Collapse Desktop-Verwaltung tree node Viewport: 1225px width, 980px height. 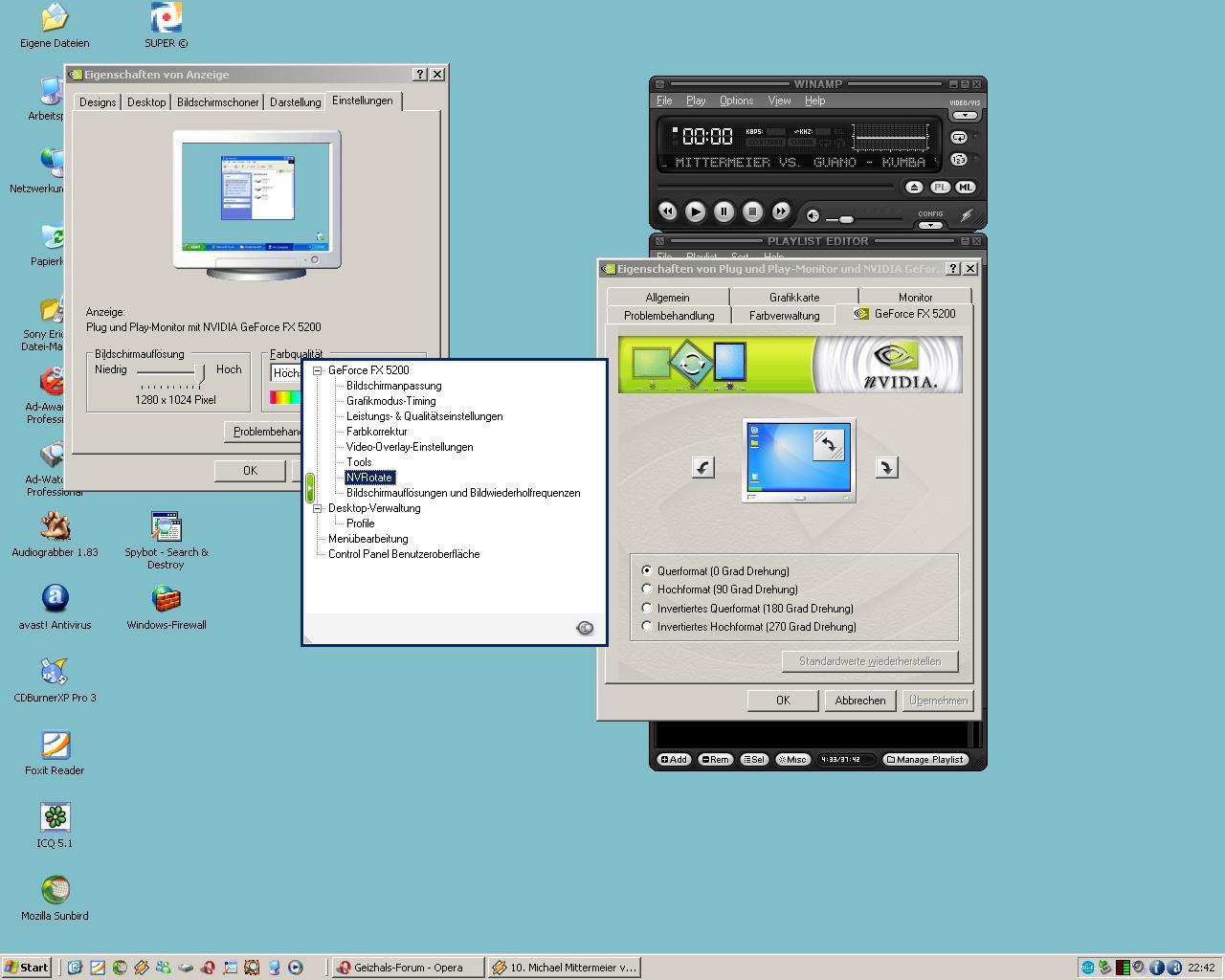tap(318, 508)
